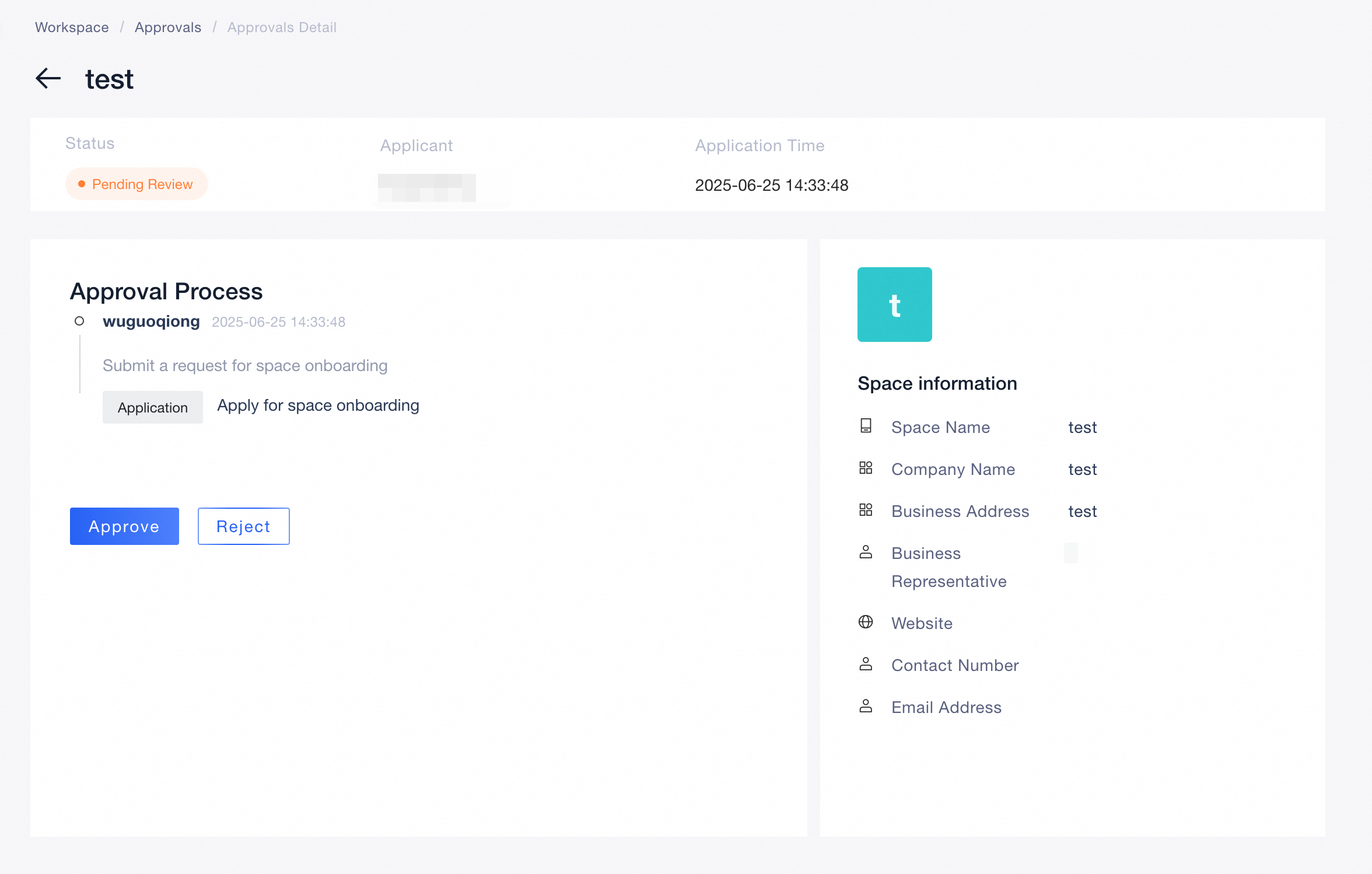Click Approvals Detail breadcrumb item

[x=282, y=27]
